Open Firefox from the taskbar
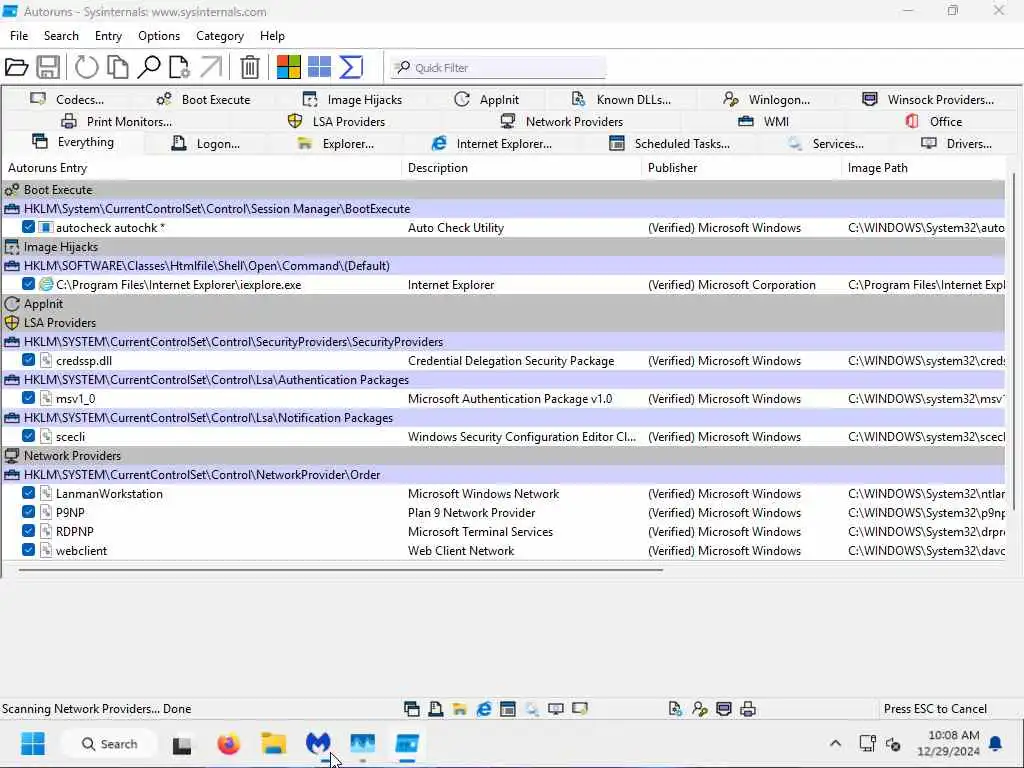 228,744
